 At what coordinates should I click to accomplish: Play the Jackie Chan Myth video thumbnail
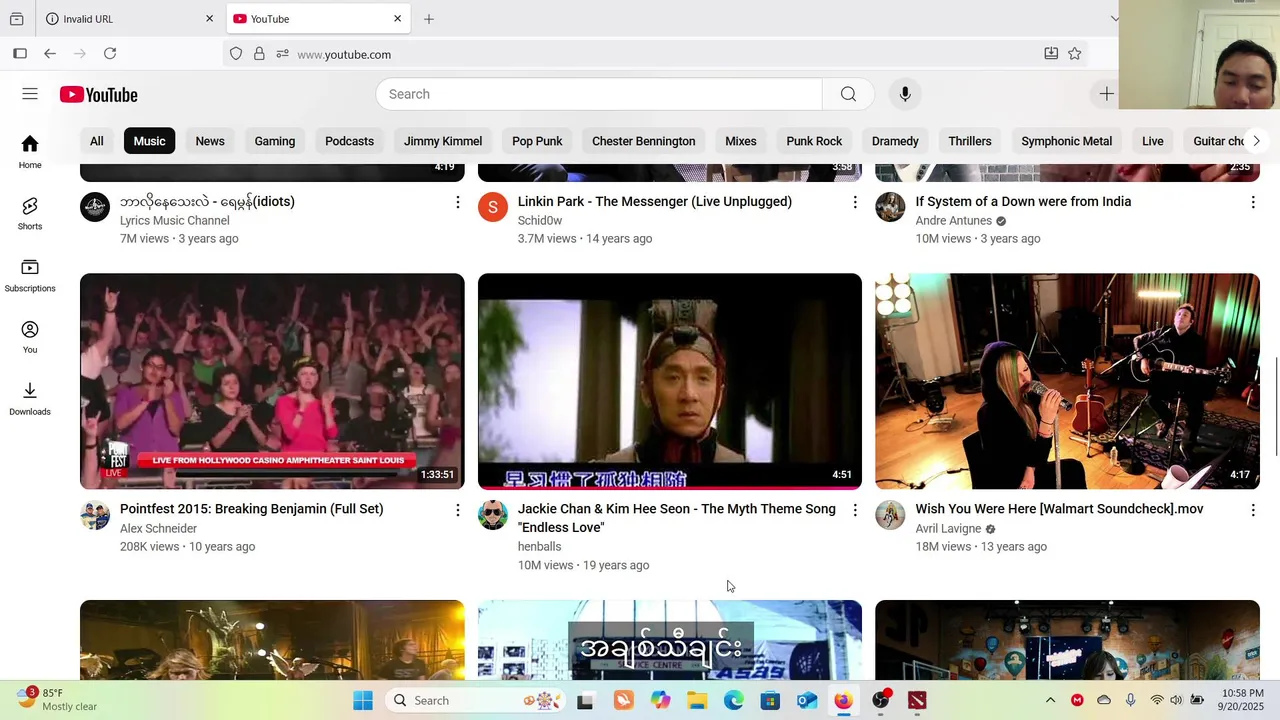[x=670, y=381]
